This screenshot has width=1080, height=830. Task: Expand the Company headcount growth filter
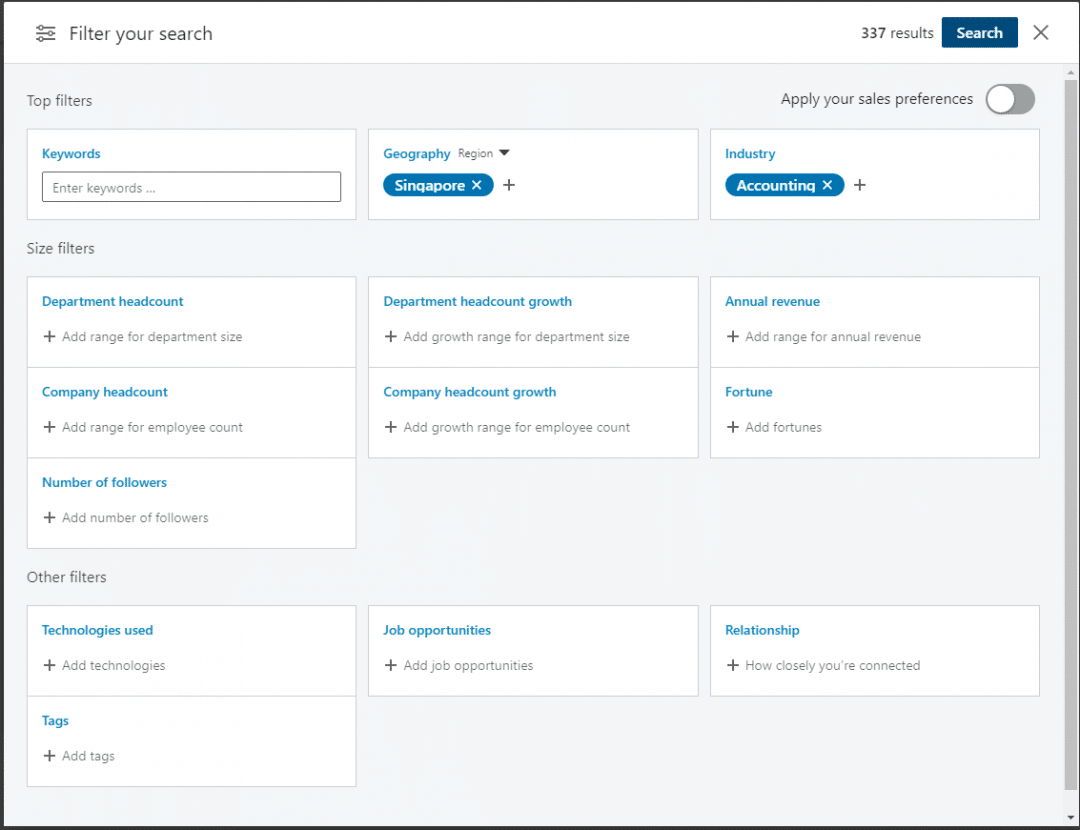(469, 392)
